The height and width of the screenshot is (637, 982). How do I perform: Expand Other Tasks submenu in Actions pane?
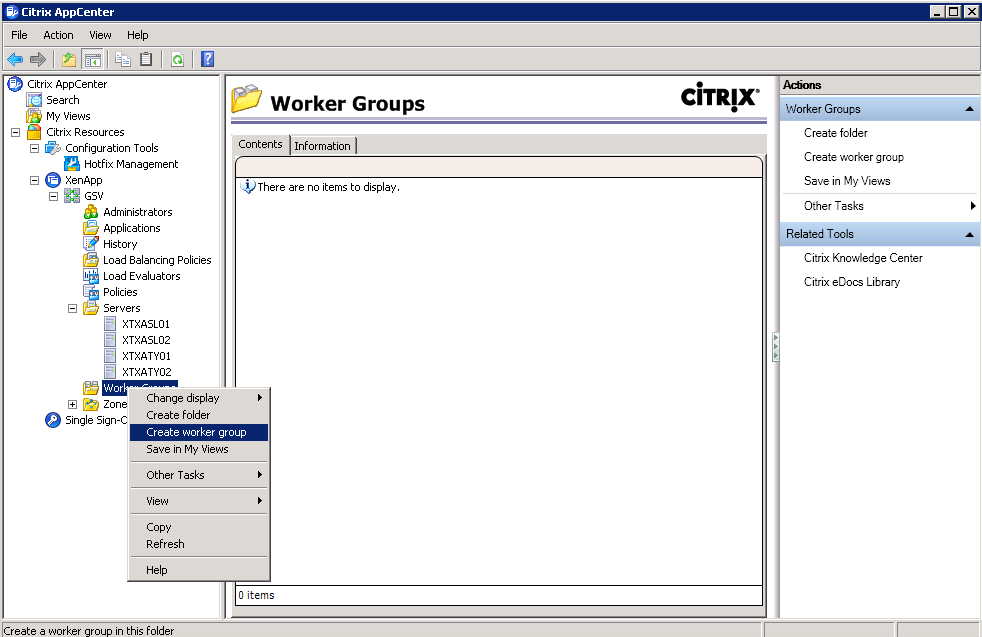(x=973, y=205)
